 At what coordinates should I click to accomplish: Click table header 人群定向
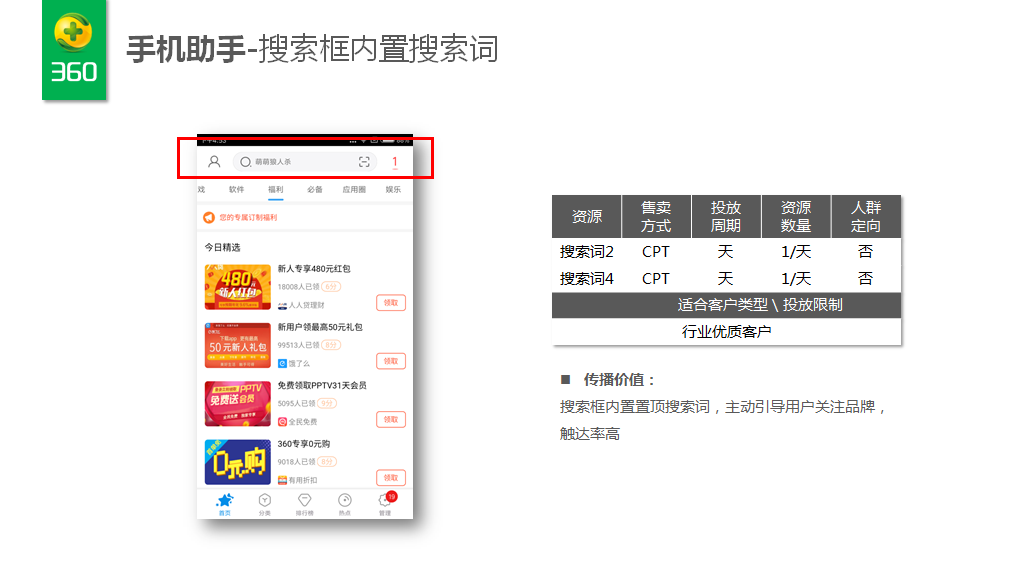click(x=866, y=216)
